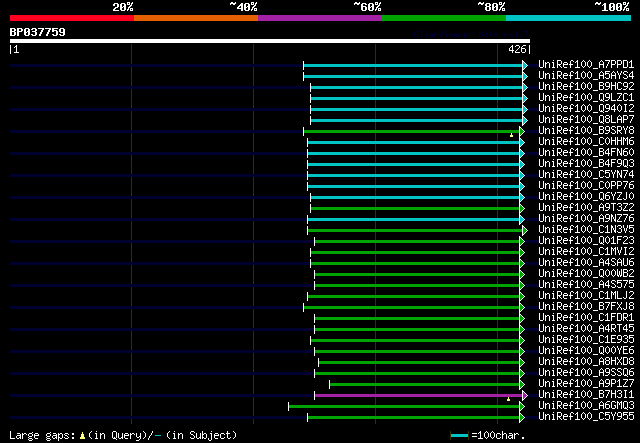Screen dimensions: 640x443
Task: Click the yellow gap marker on B7H3I1 row
Action: click(508, 399)
